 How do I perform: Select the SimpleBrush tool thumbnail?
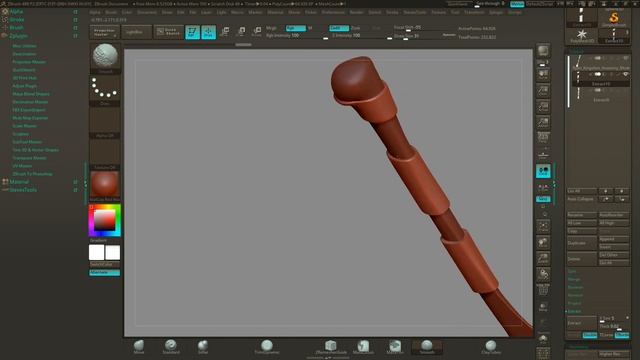[614, 19]
